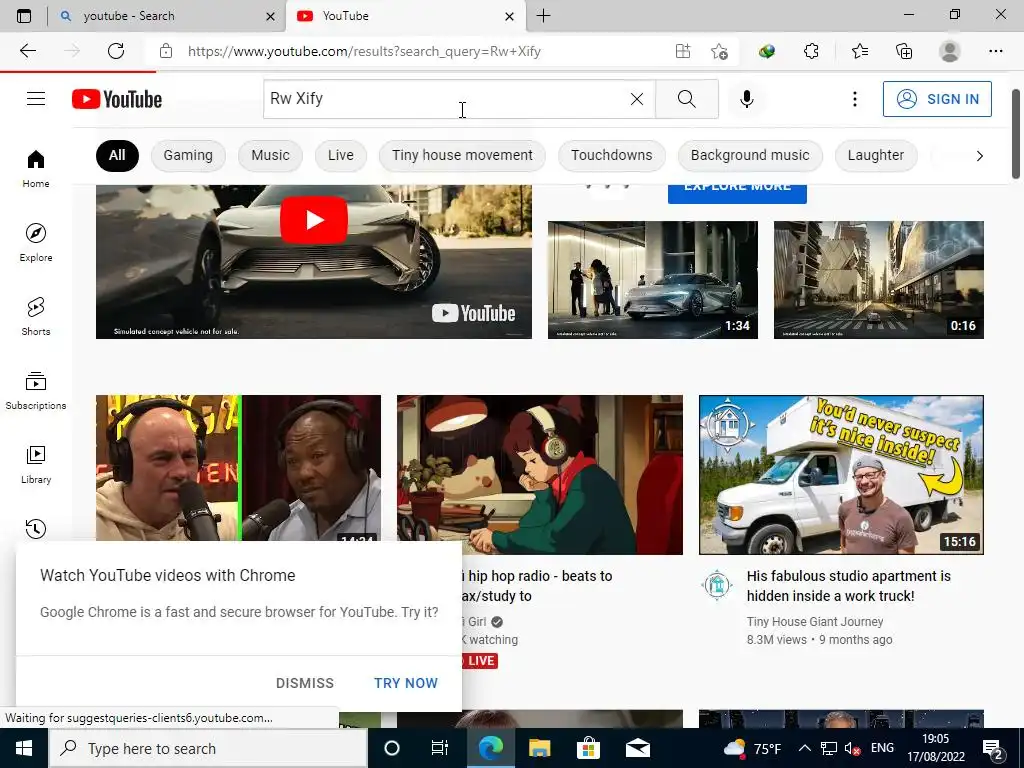Select the Gaming filter chip
Image resolution: width=1024 pixels, height=768 pixels.
tap(188, 155)
